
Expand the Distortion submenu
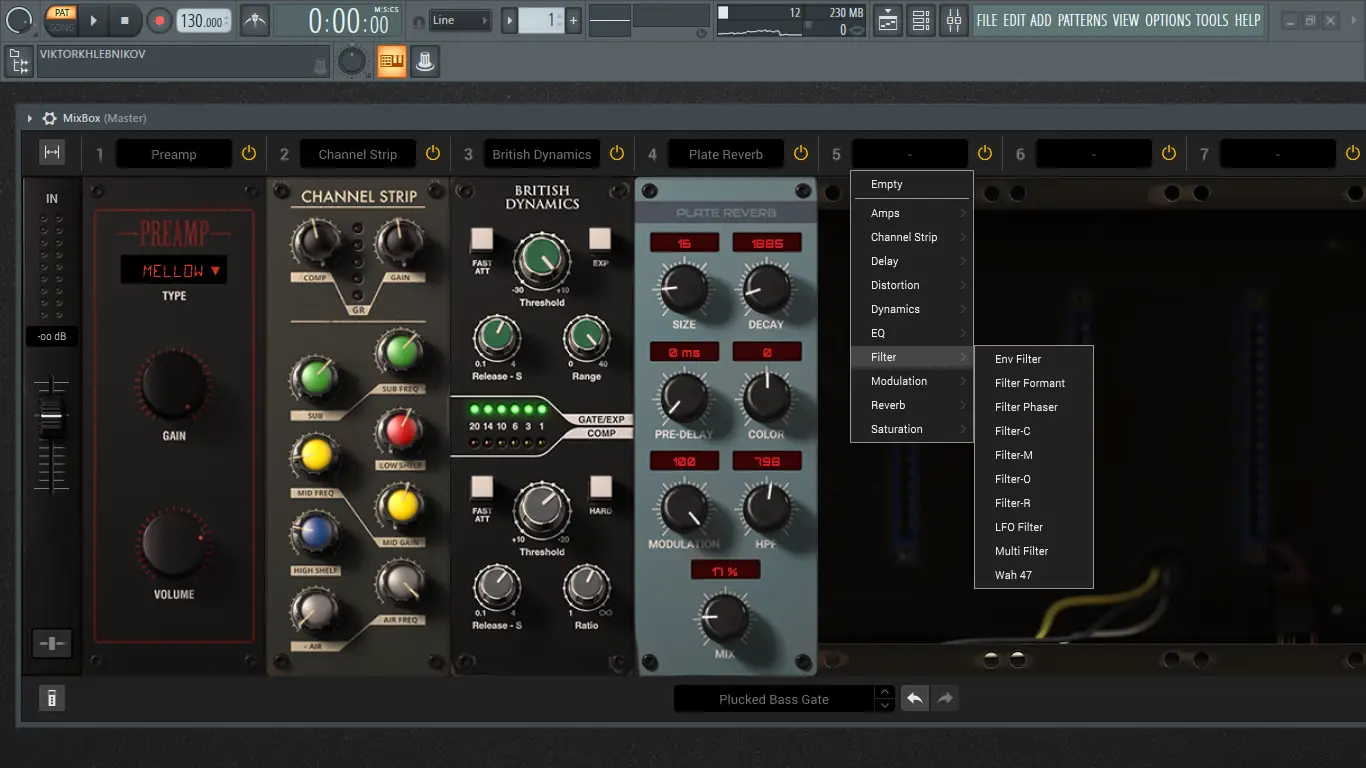point(912,285)
